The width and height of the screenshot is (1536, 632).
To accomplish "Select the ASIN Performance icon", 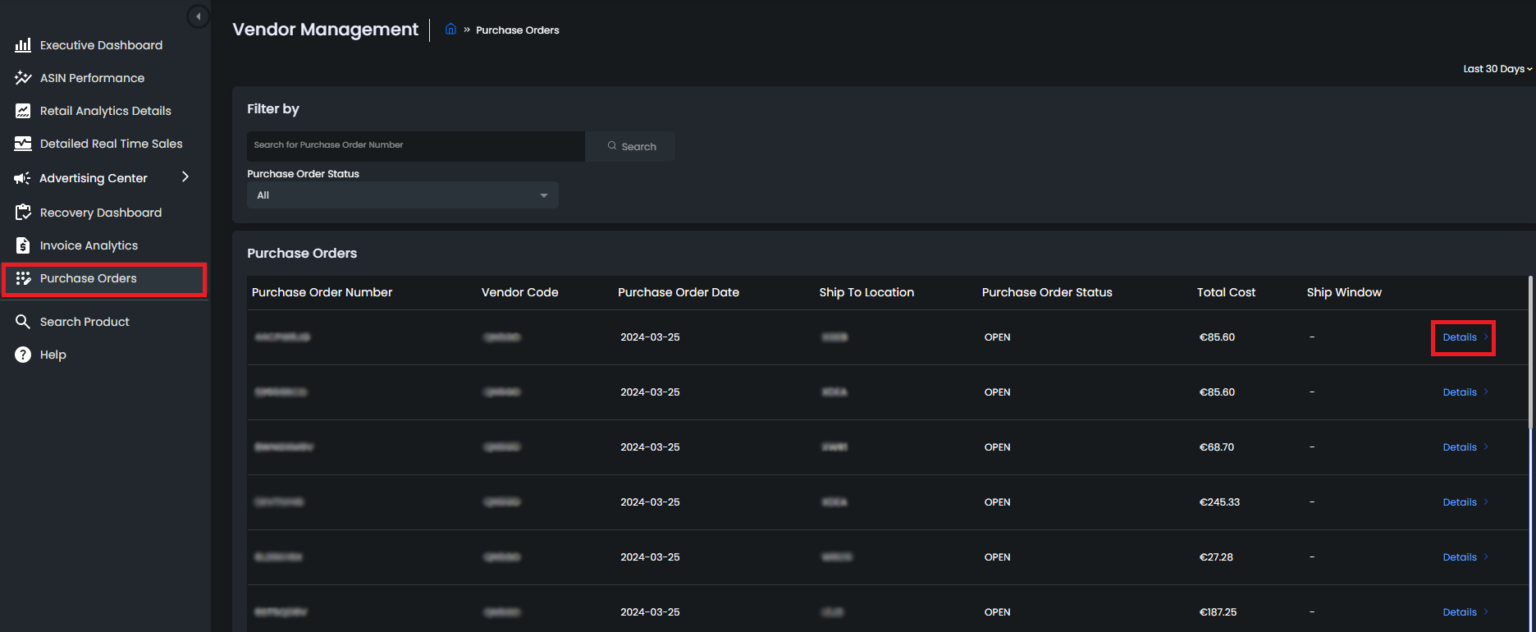I will coord(22,77).
